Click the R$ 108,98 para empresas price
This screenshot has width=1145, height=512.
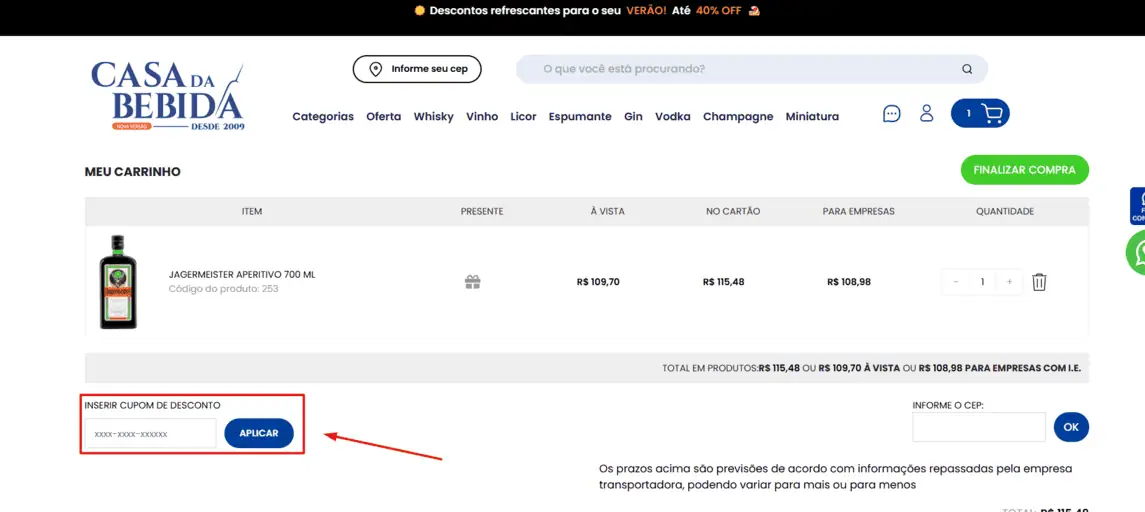pos(849,281)
